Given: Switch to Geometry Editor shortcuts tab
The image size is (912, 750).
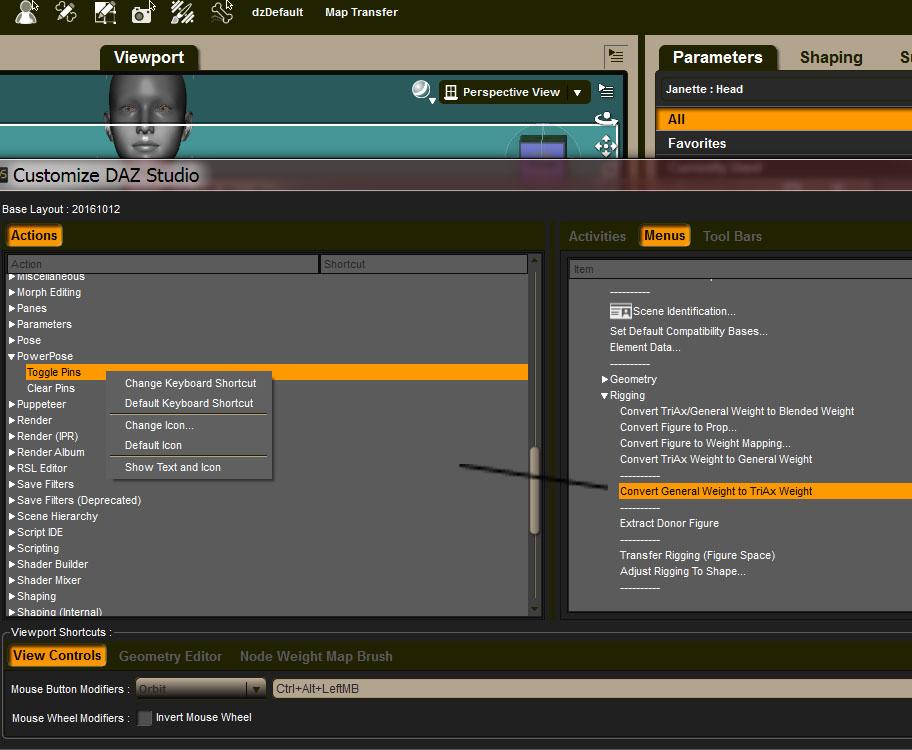Looking at the screenshot, I should 170,656.
